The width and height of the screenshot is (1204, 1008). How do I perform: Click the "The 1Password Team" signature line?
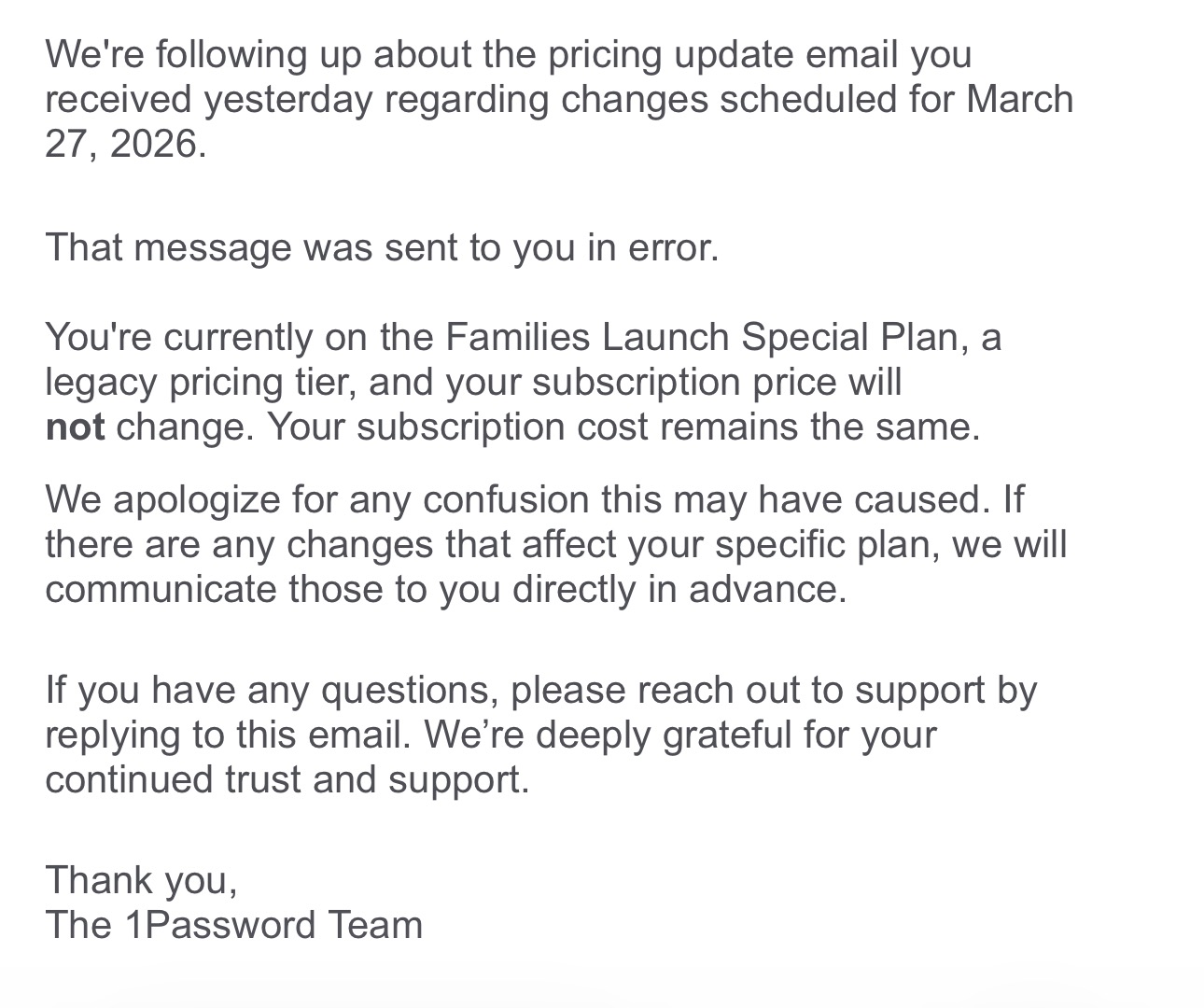click(233, 925)
